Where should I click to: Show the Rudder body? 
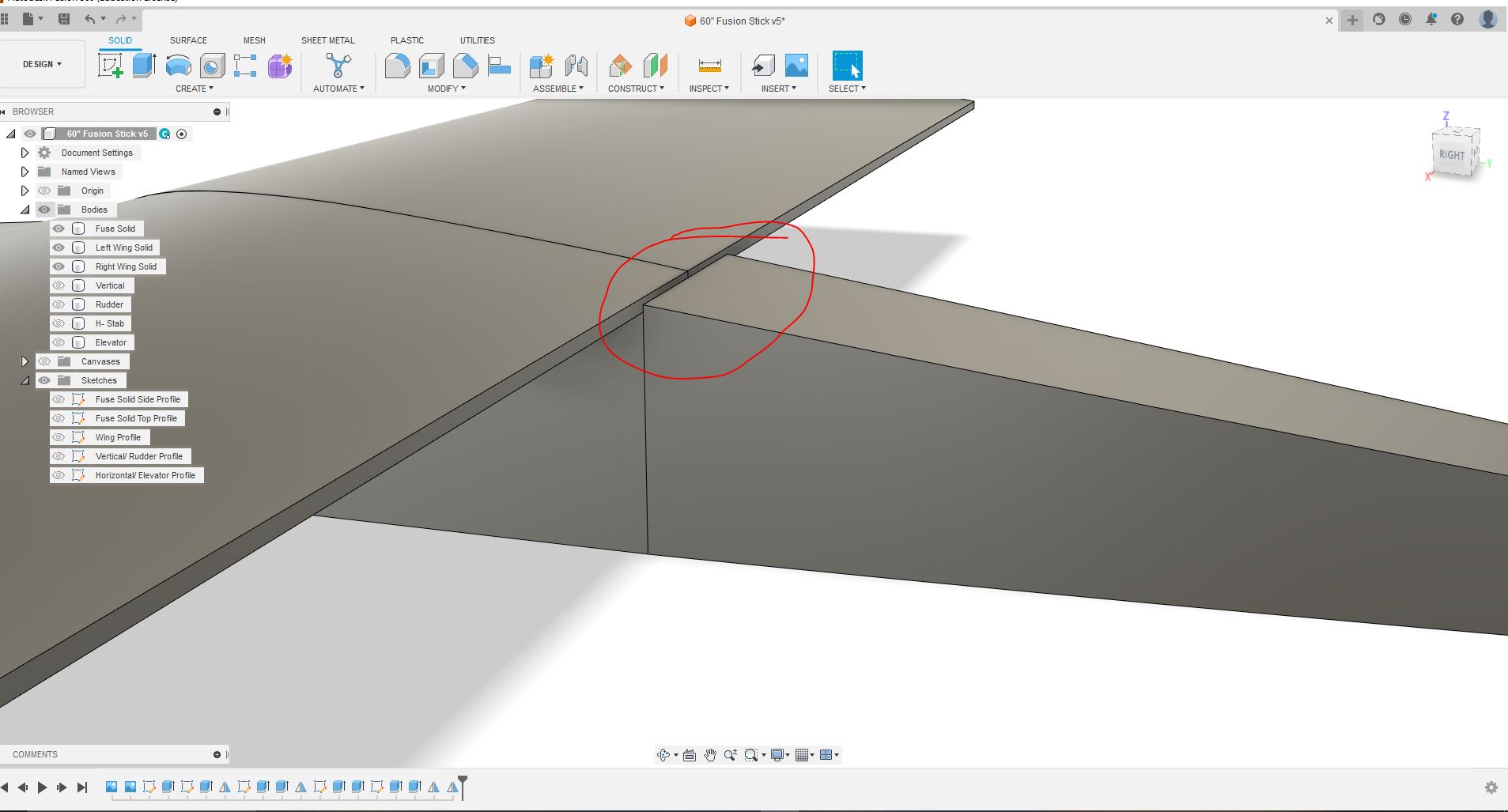(59, 304)
